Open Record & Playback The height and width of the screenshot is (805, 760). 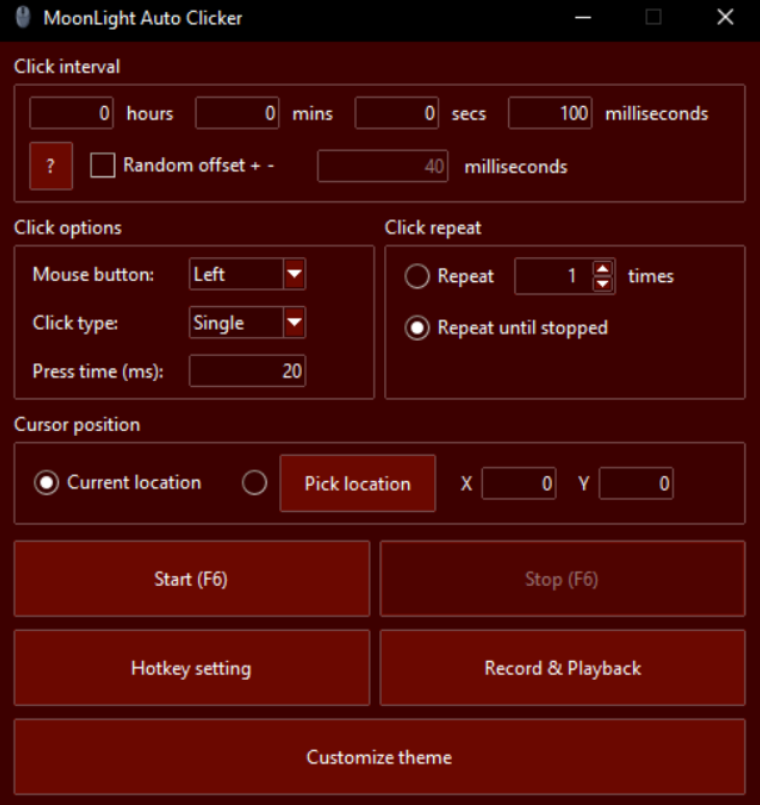point(562,668)
